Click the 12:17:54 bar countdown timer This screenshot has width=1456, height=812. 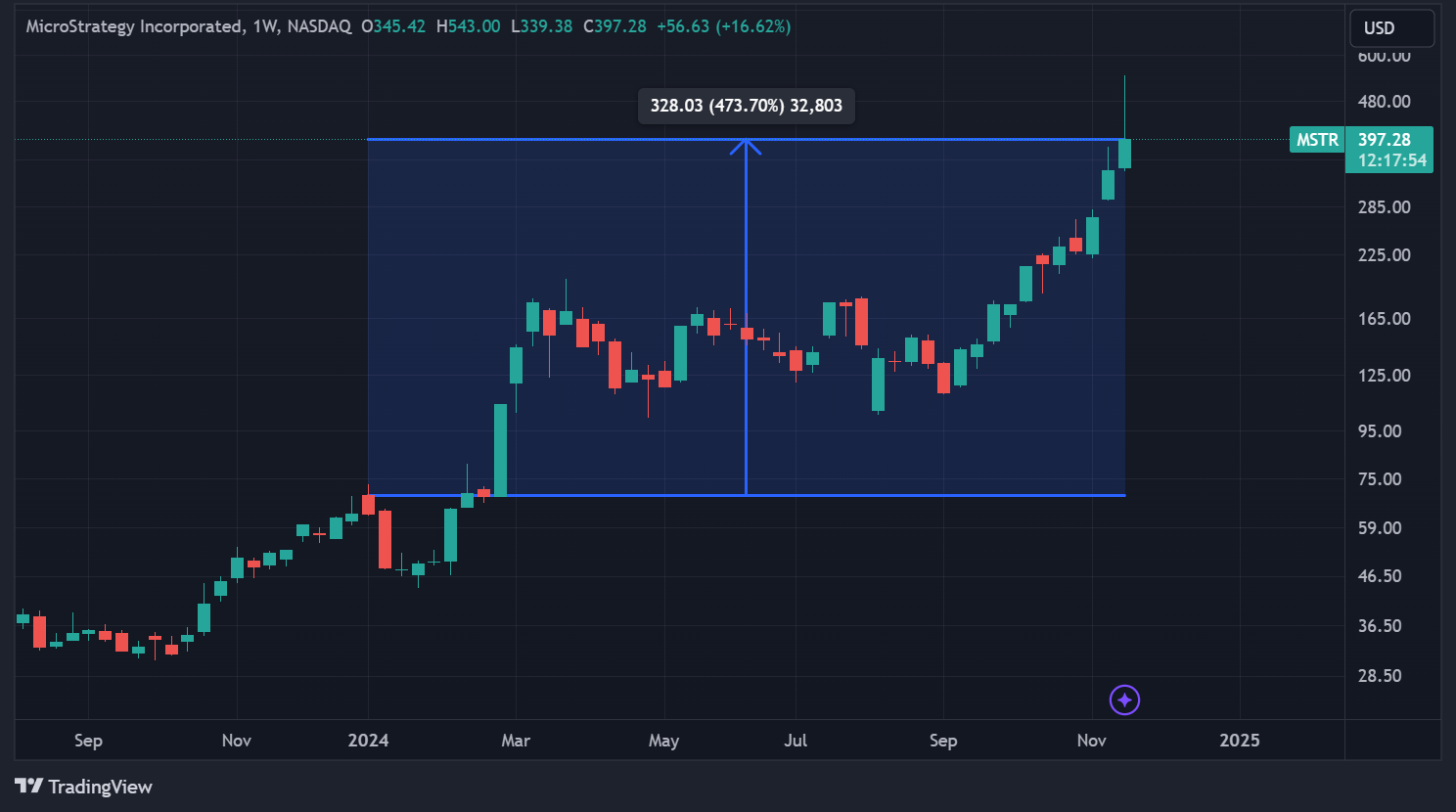1391,160
